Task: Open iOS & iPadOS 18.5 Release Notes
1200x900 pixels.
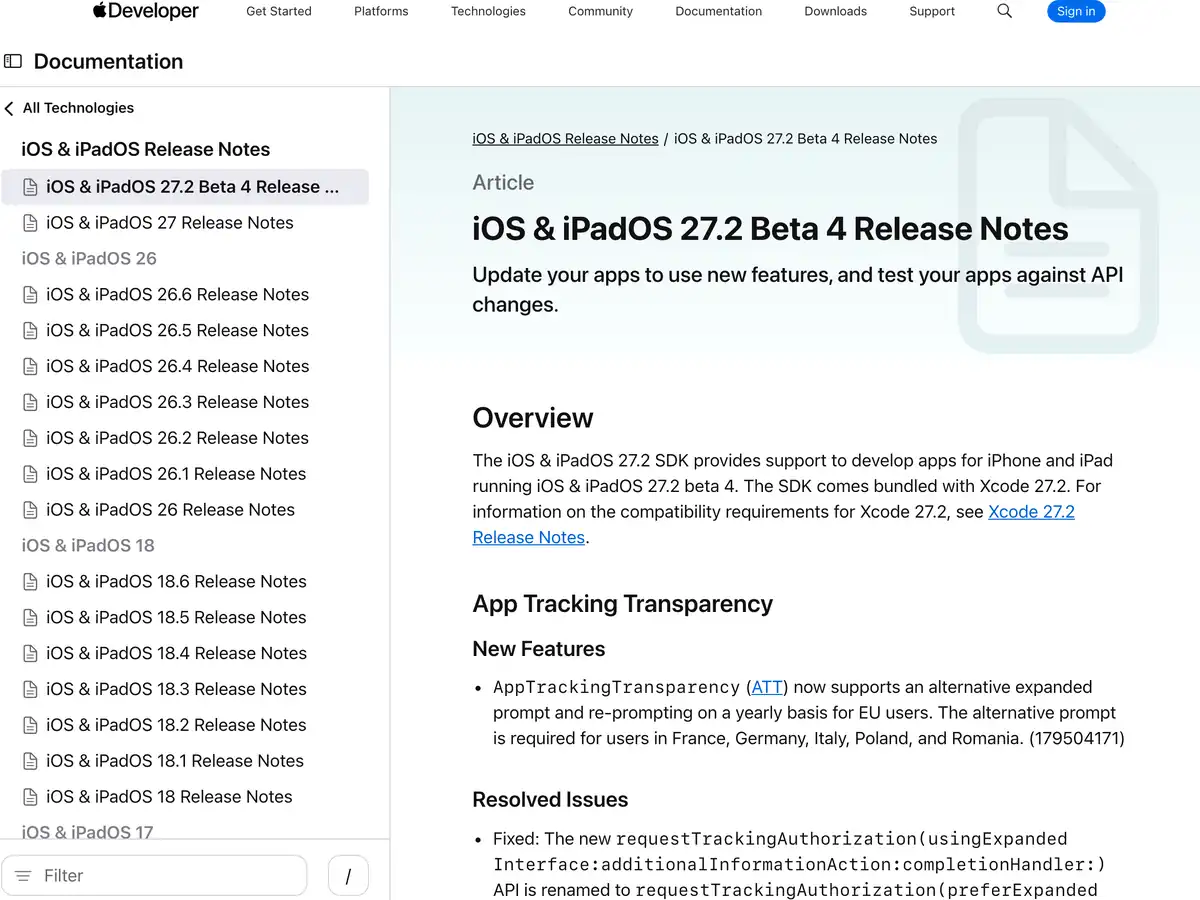Action: 176,618
